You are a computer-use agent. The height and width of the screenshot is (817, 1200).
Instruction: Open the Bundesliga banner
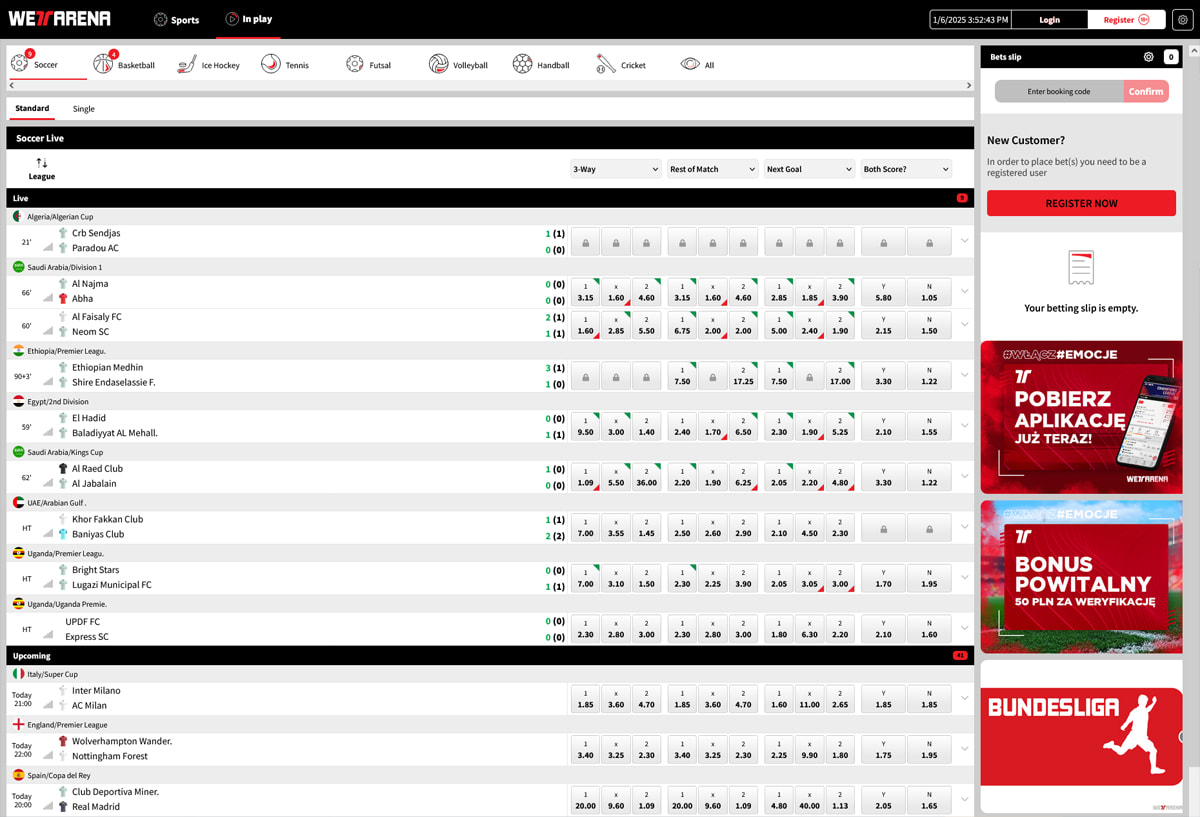point(1081,736)
